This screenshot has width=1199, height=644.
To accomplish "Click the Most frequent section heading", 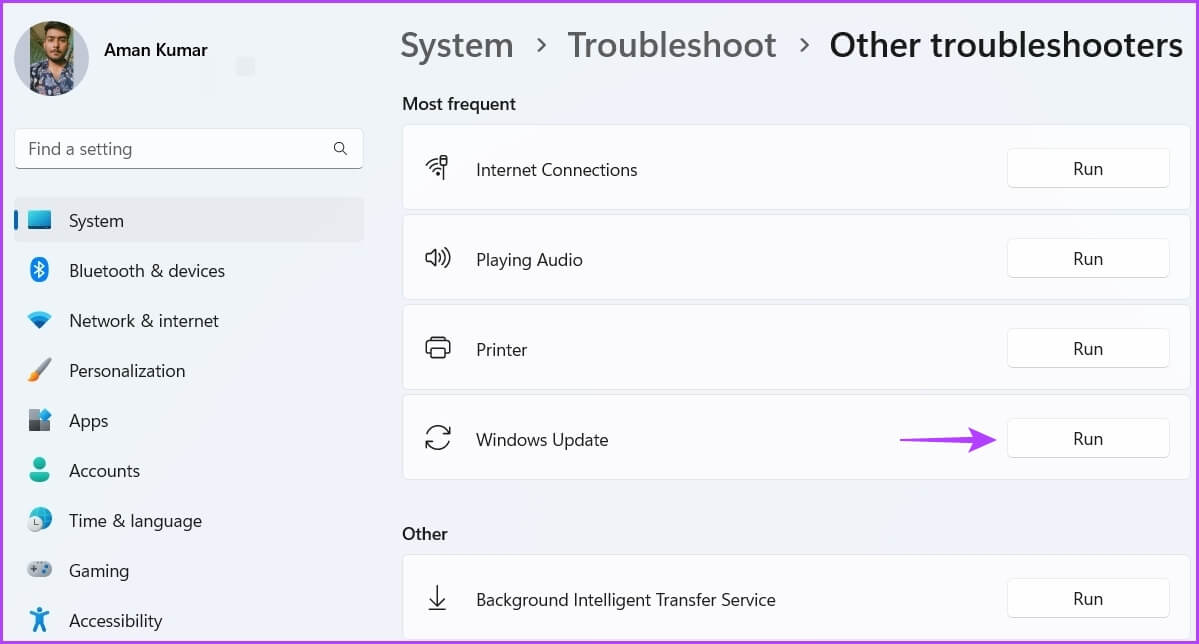I will tap(459, 104).
